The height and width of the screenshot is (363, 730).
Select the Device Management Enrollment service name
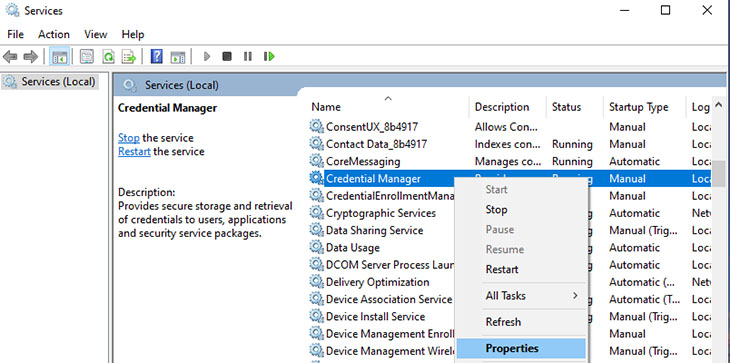tap(390, 334)
